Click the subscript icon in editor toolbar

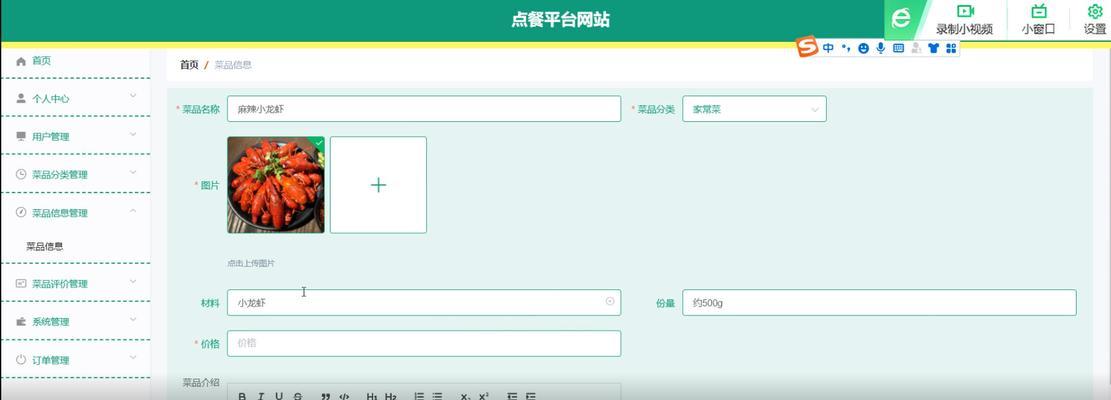click(x=466, y=396)
